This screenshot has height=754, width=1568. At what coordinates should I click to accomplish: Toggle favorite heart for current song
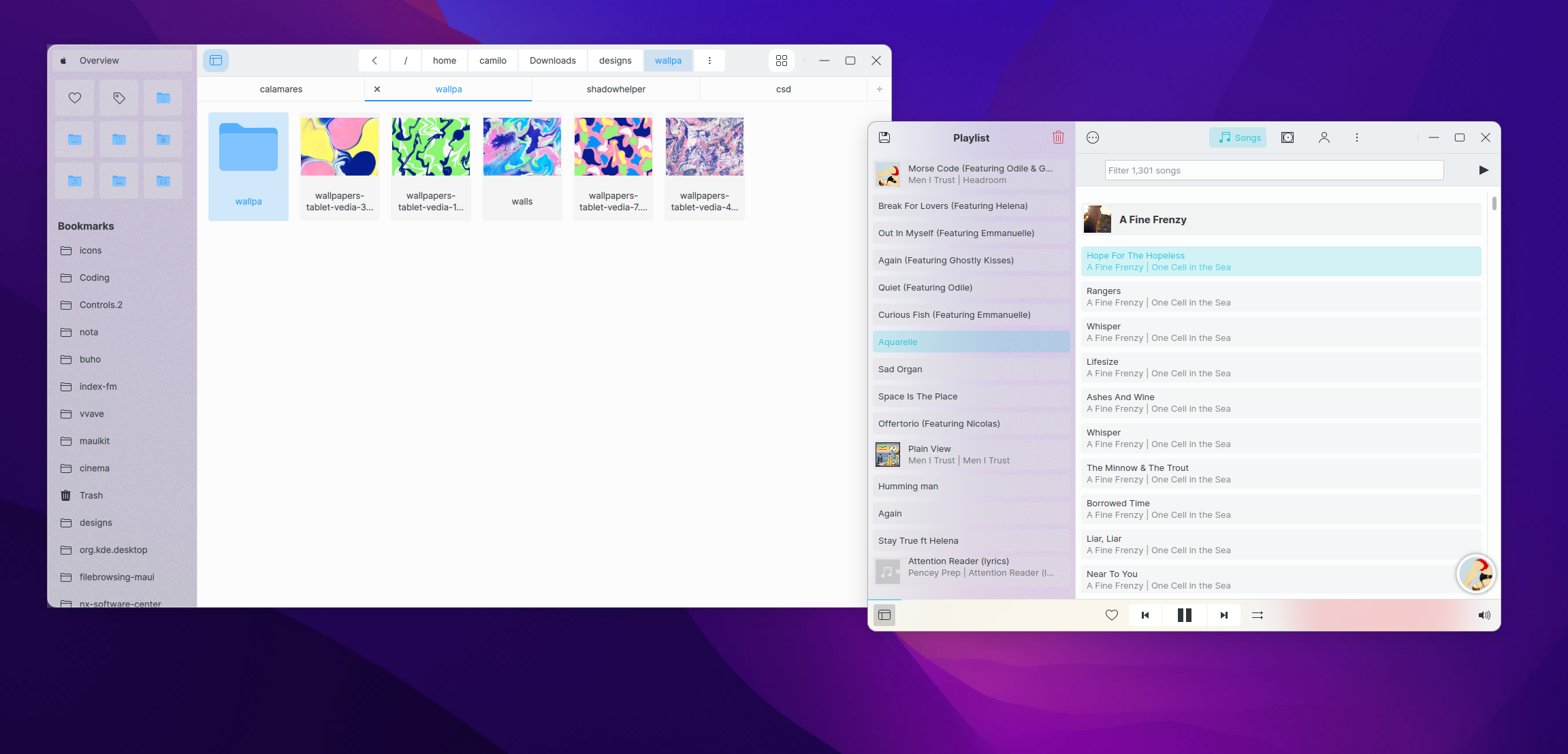[x=1111, y=615]
